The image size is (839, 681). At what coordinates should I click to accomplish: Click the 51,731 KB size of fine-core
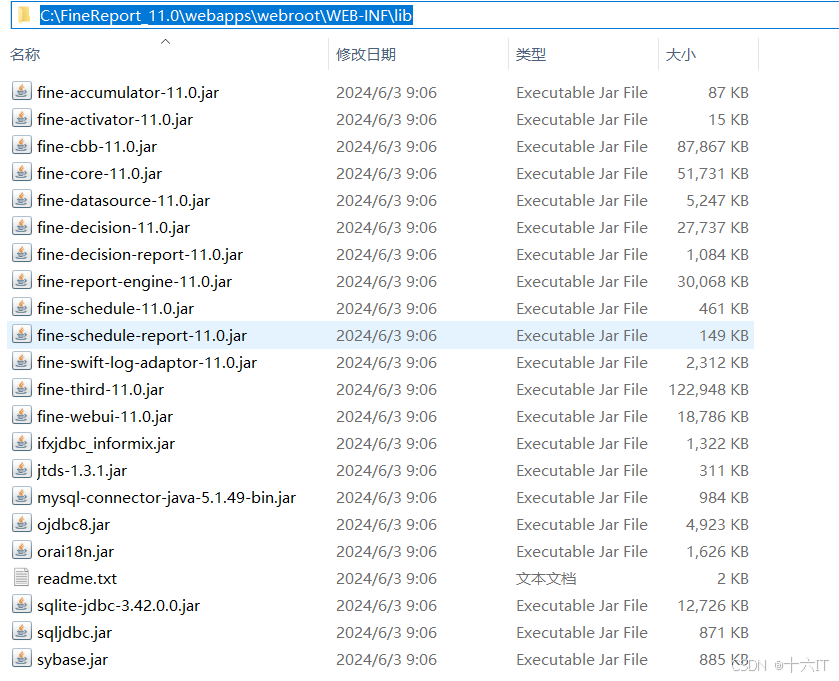[713, 173]
